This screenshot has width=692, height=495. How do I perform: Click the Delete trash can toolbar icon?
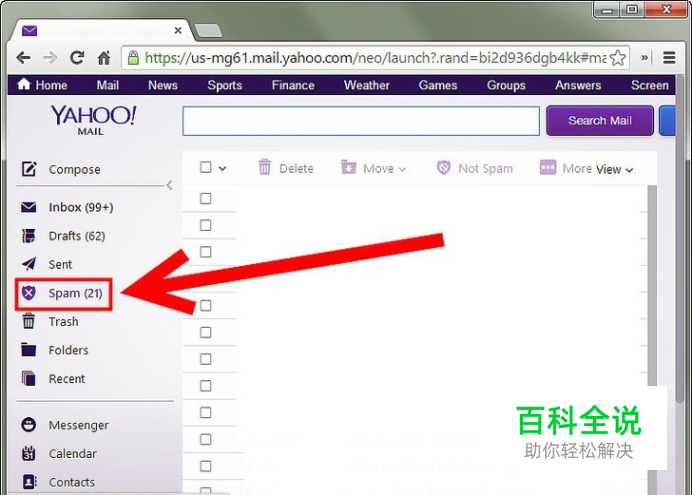tap(265, 167)
